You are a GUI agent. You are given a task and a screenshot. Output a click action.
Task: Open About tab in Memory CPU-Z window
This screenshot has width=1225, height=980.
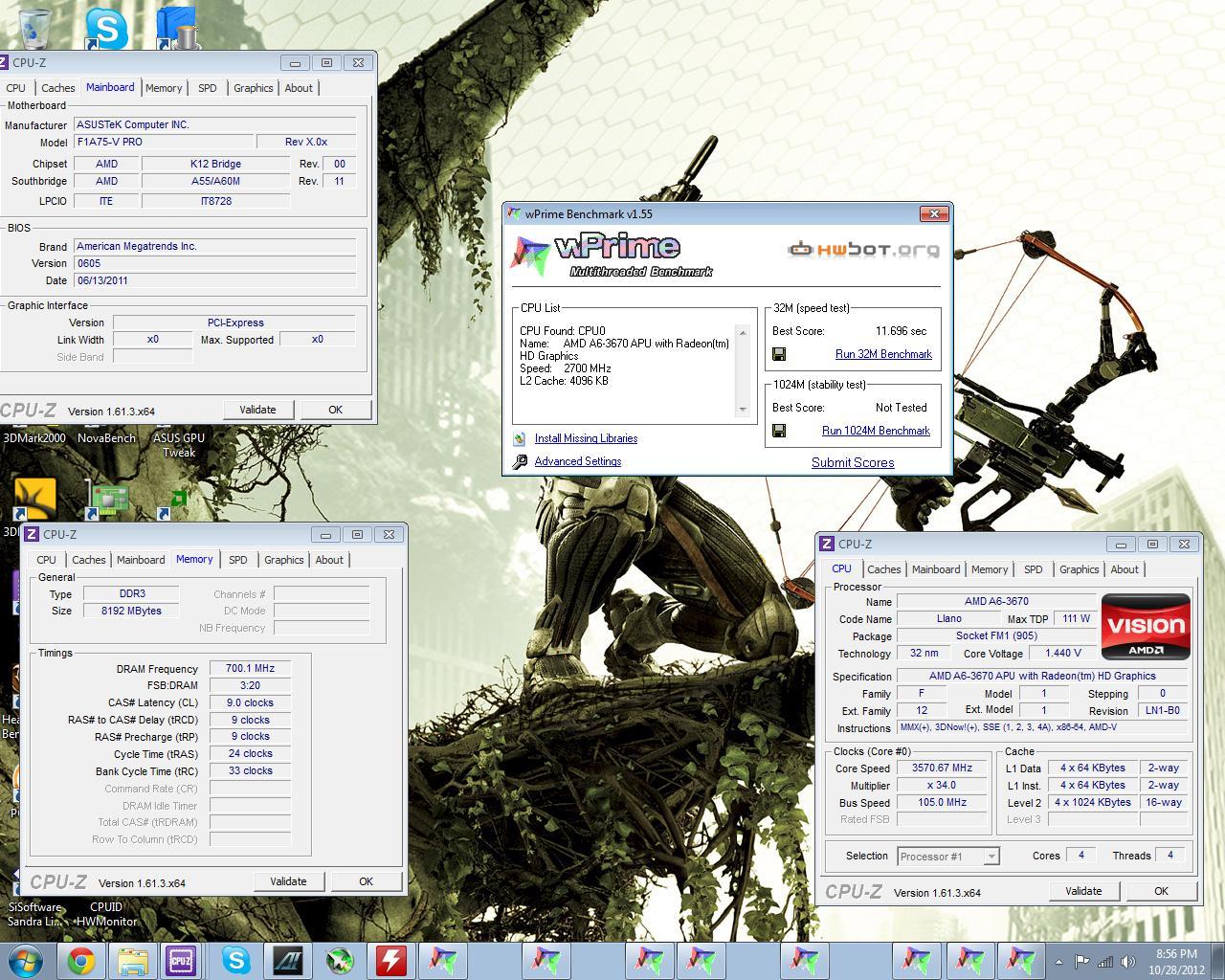329,560
